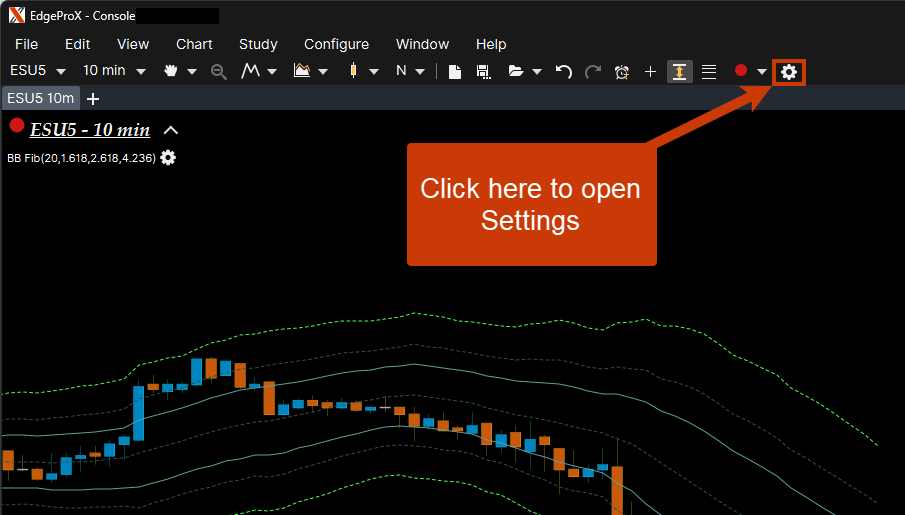Create a new chart document
The width and height of the screenshot is (905, 515).
pyautogui.click(x=454, y=71)
